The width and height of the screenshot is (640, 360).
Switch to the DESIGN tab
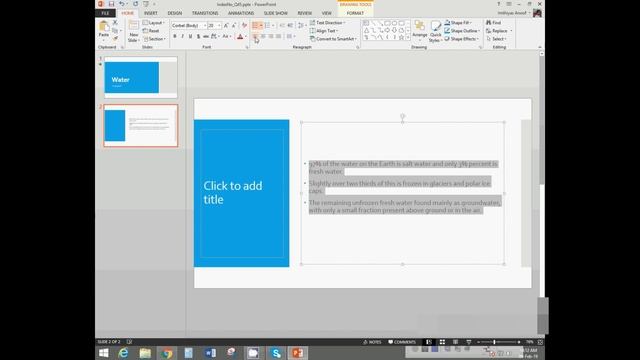(x=175, y=13)
